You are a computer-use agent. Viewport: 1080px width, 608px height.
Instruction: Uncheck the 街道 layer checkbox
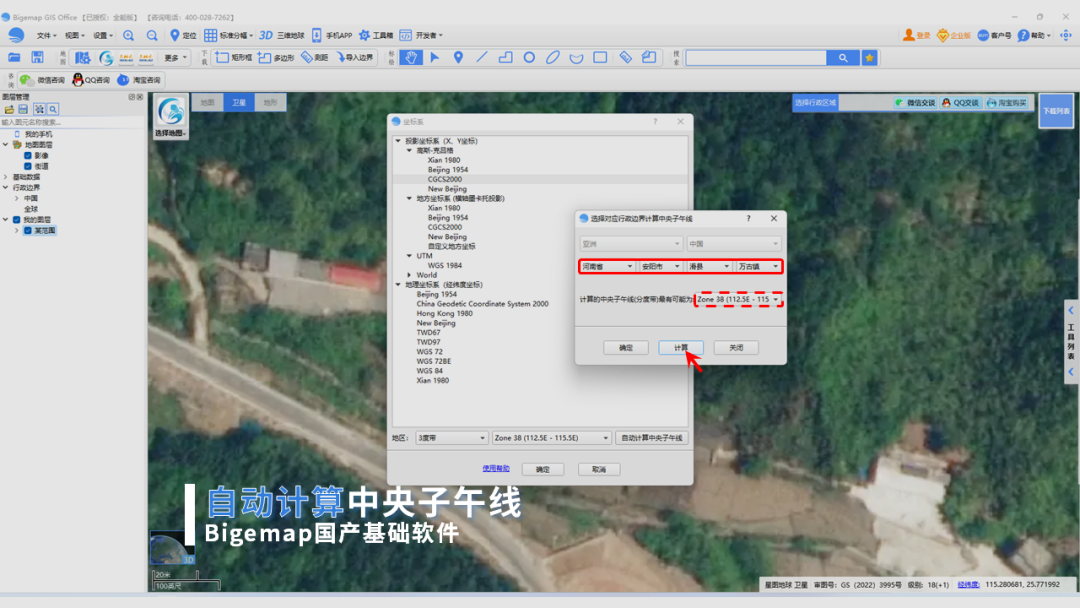[x=28, y=166]
